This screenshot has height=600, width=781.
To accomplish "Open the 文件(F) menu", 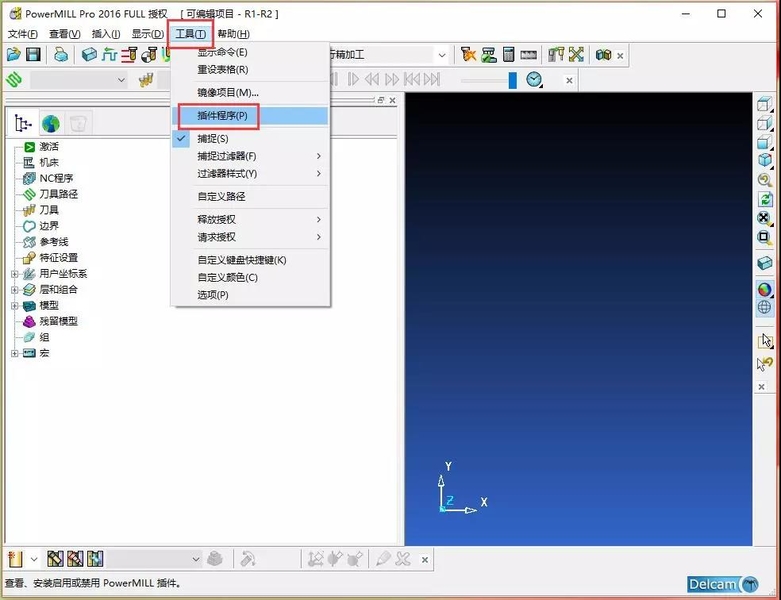I will click(x=22, y=34).
